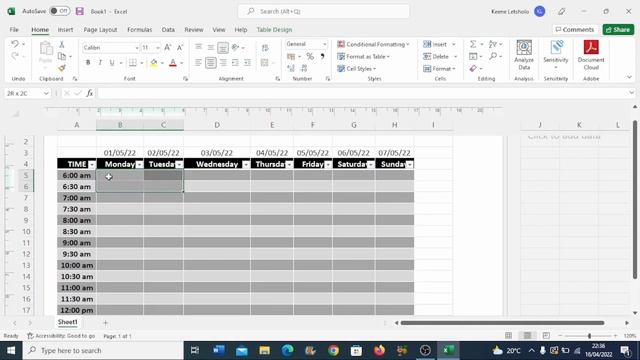
Task: Switch to Normal view icon in status bar
Action: point(508,336)
